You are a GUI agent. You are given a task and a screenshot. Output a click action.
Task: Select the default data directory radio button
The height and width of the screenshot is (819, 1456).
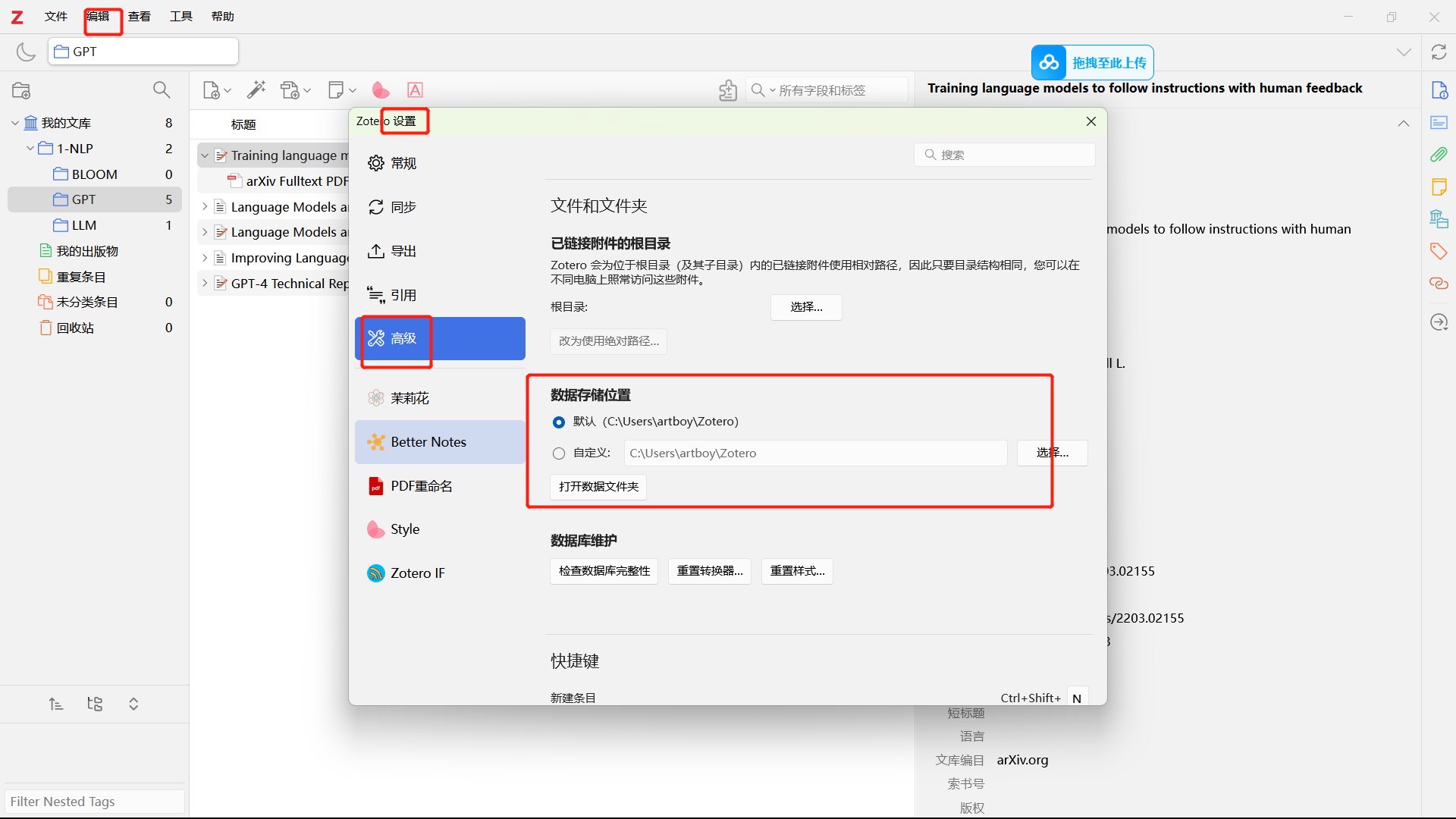[559, 422]
